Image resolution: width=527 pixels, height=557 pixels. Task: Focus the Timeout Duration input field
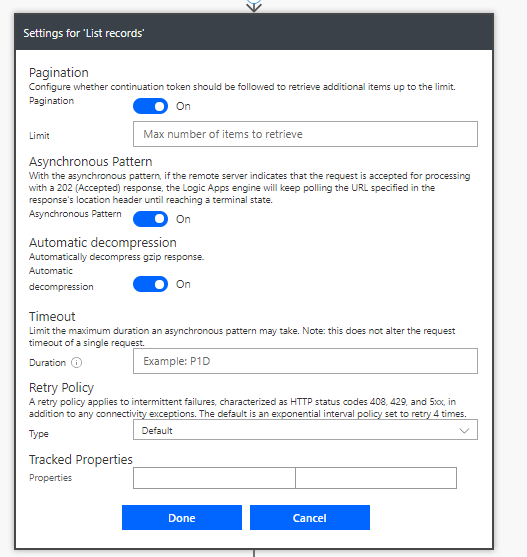point(305,361)
